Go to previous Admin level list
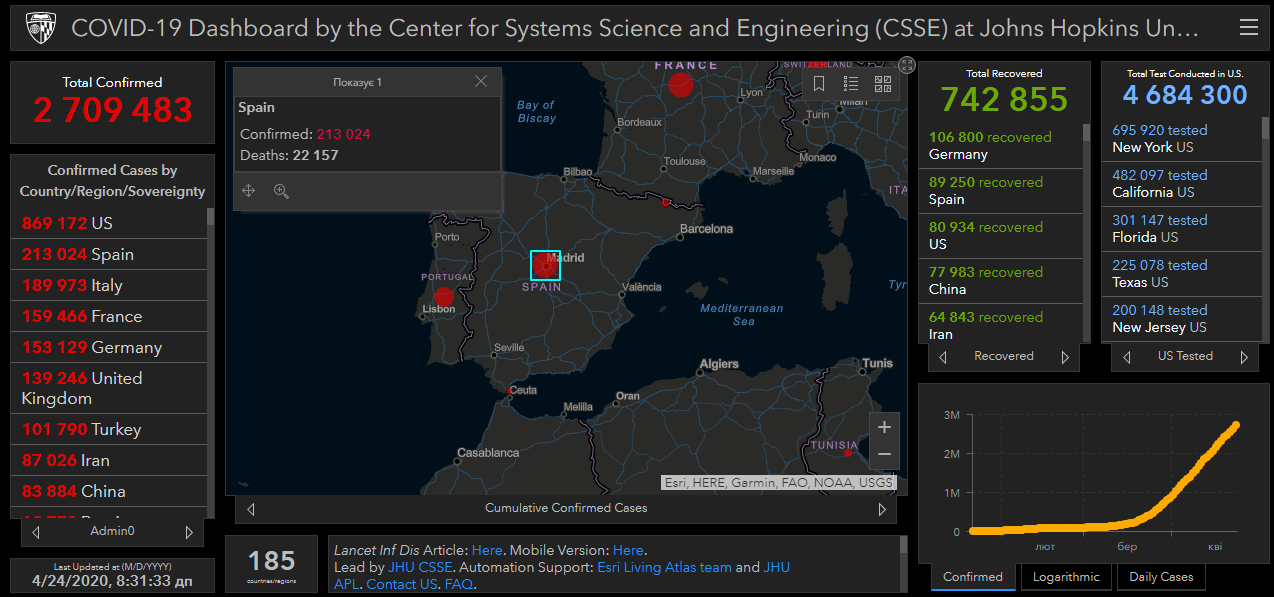This screenshot has width=1274, height=597. [37, 532]
